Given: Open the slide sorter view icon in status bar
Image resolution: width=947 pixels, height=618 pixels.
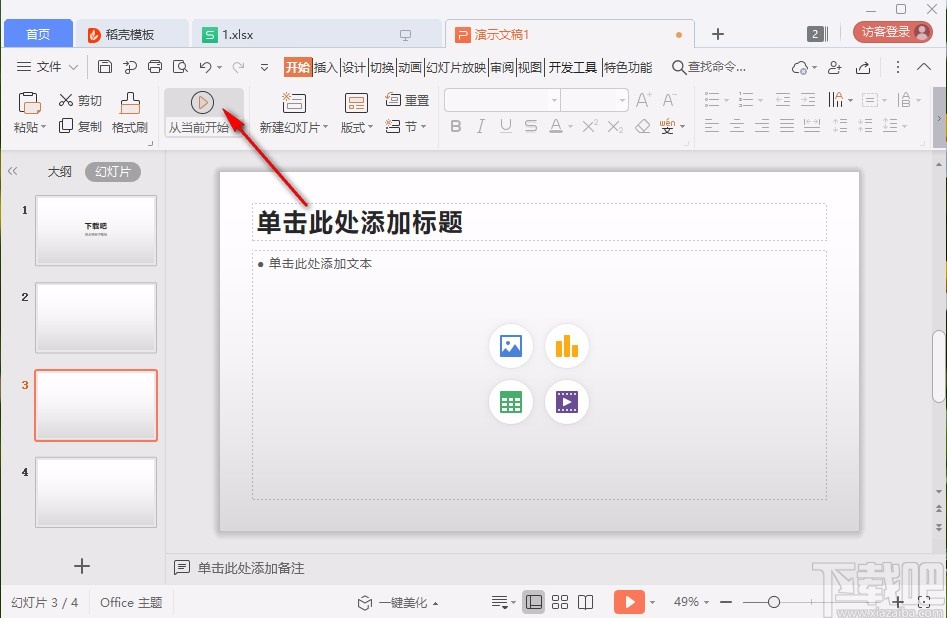Looking at the screenshot, I should click(x=560, y=602).
